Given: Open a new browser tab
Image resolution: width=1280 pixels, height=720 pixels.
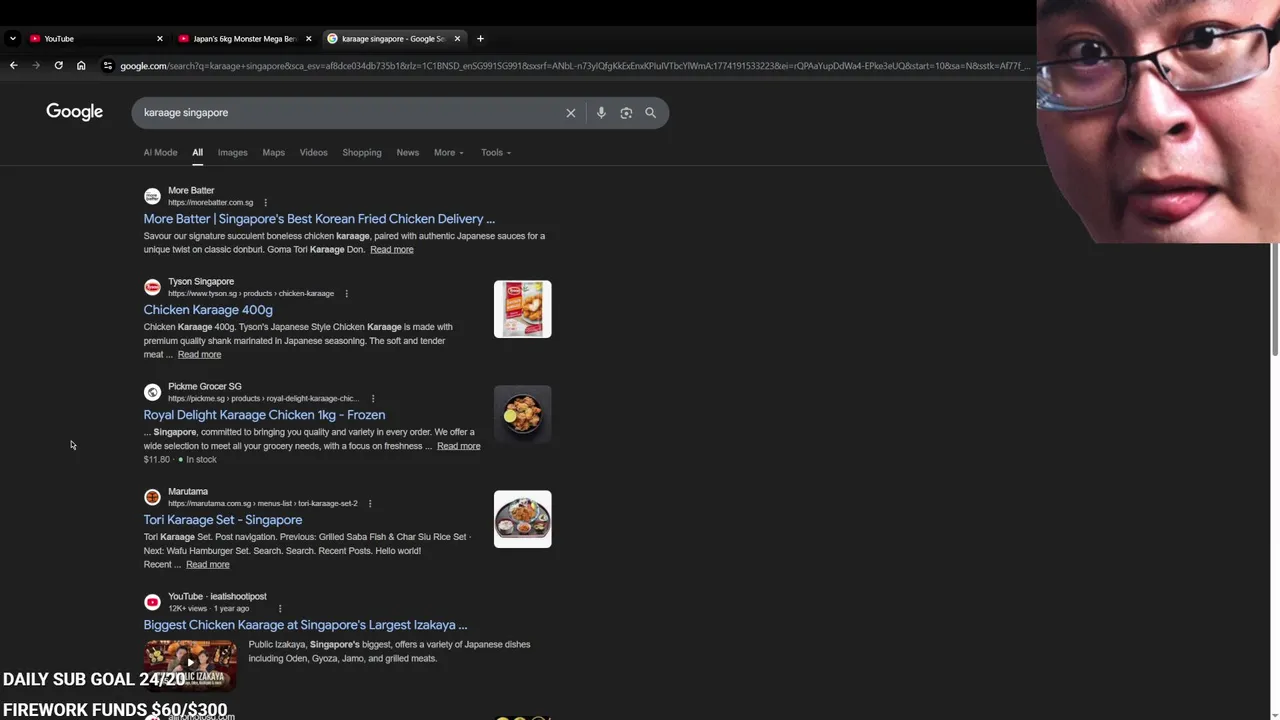Looking at the screenshot, I should point(480,39).
